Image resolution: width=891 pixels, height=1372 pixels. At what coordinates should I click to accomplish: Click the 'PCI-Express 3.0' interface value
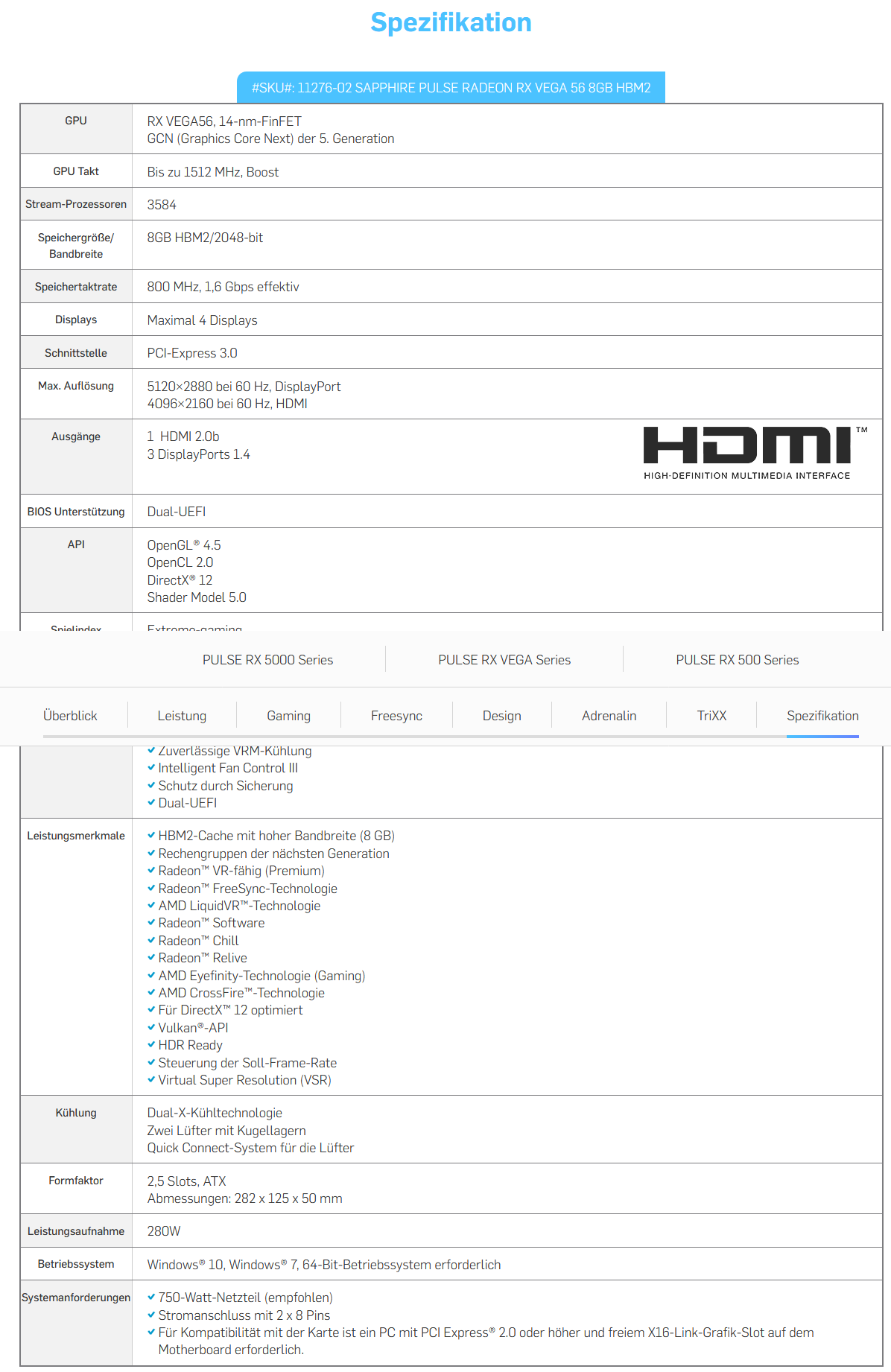click(192, 353)
